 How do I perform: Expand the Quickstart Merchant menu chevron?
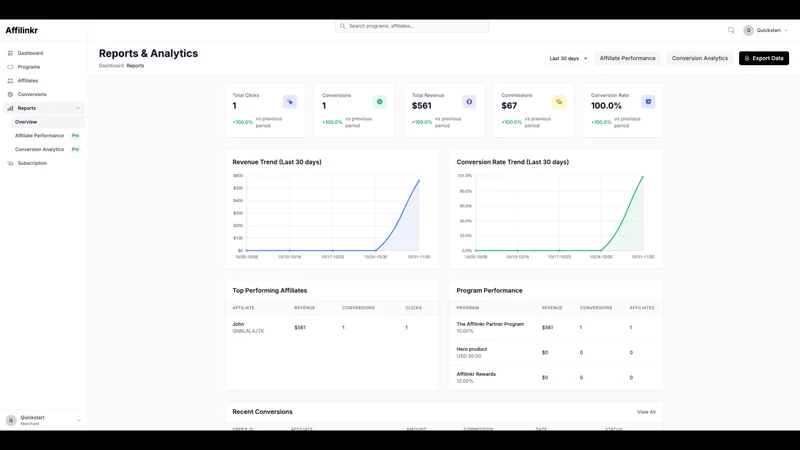pyautogui.click(x=79, y=421)
